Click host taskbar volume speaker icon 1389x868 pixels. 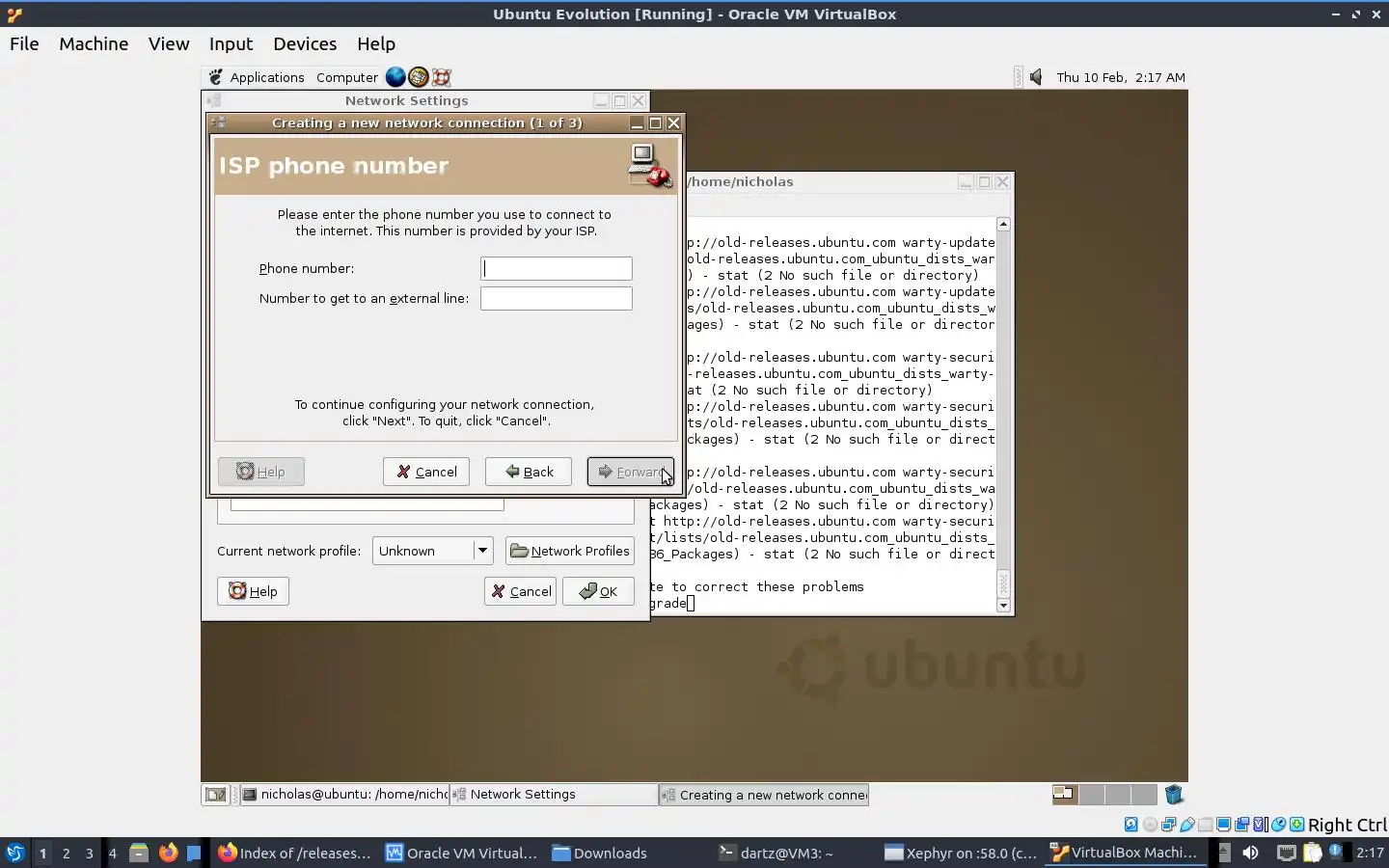point(1250,853)
